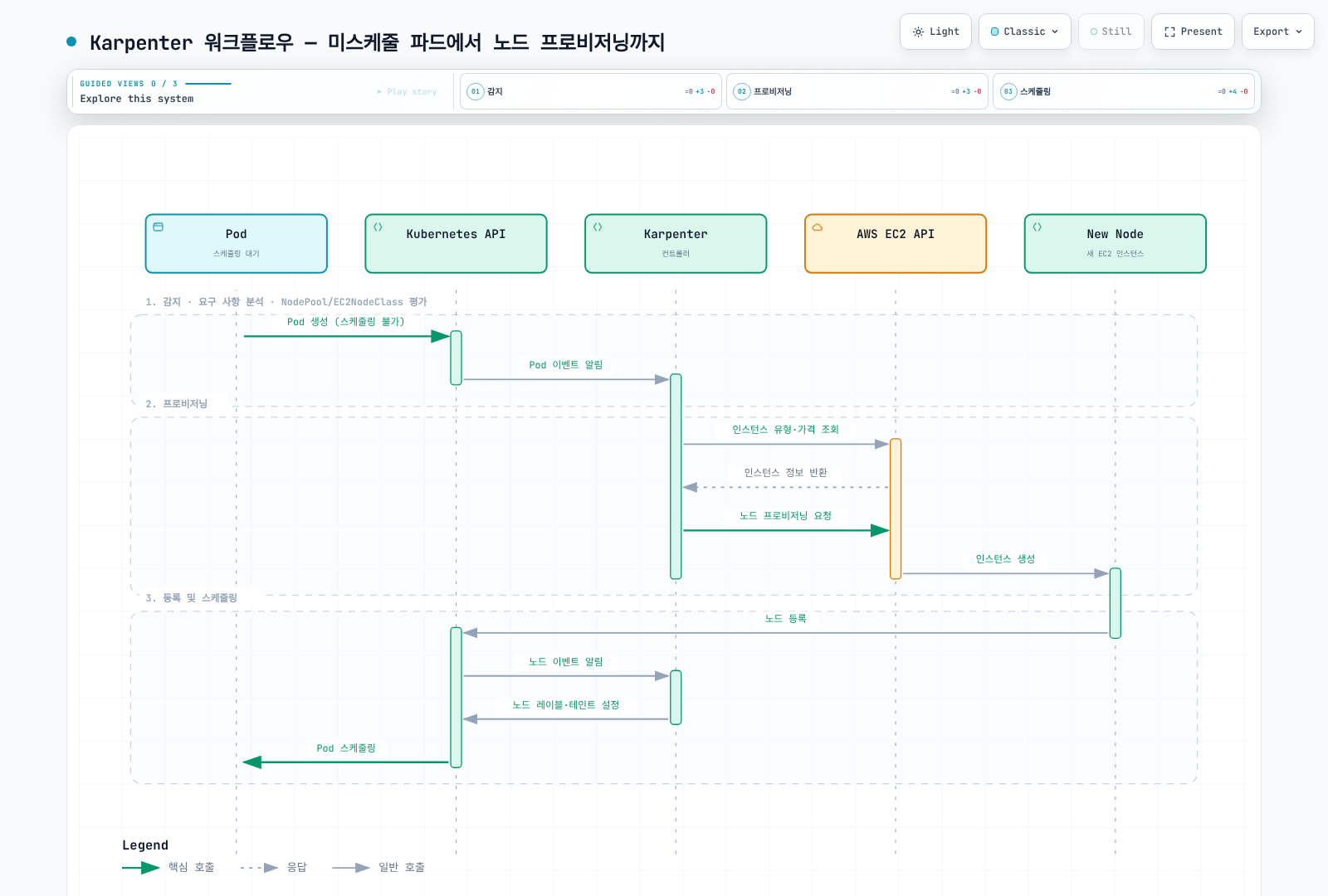Image resolution: width=1328 pixels, height=896 pixels.
Task: Click the 'Pod 생성 (스케줄링 불가)' message label
Action: (346, 322)
